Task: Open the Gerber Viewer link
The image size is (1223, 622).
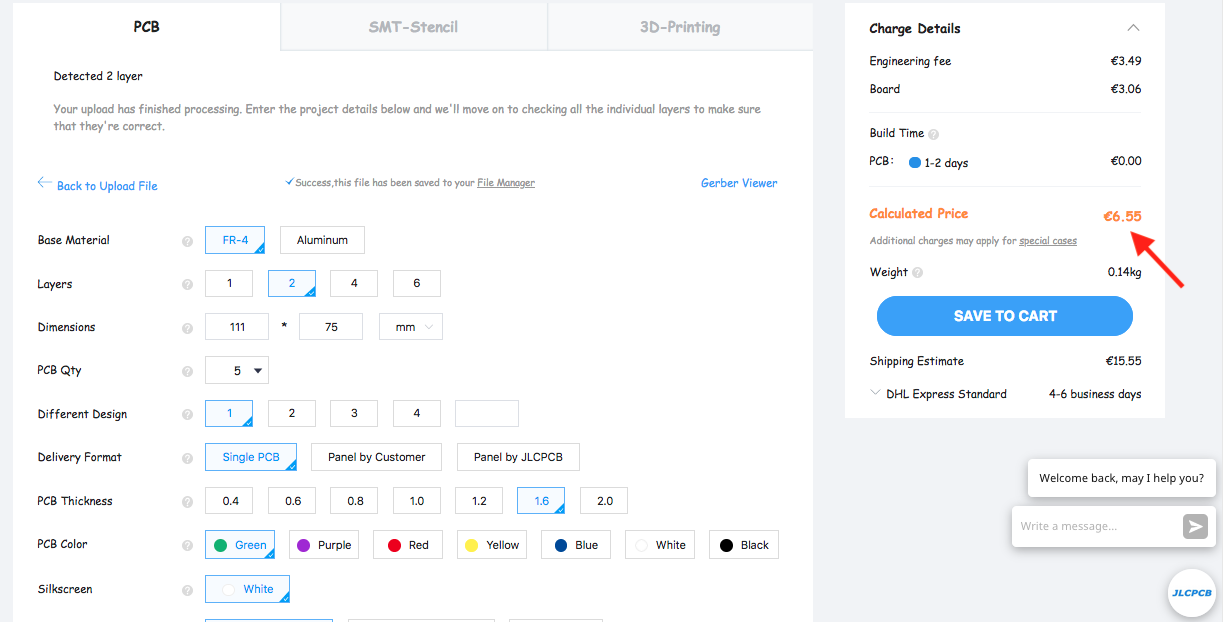Action: coord(739,183)
